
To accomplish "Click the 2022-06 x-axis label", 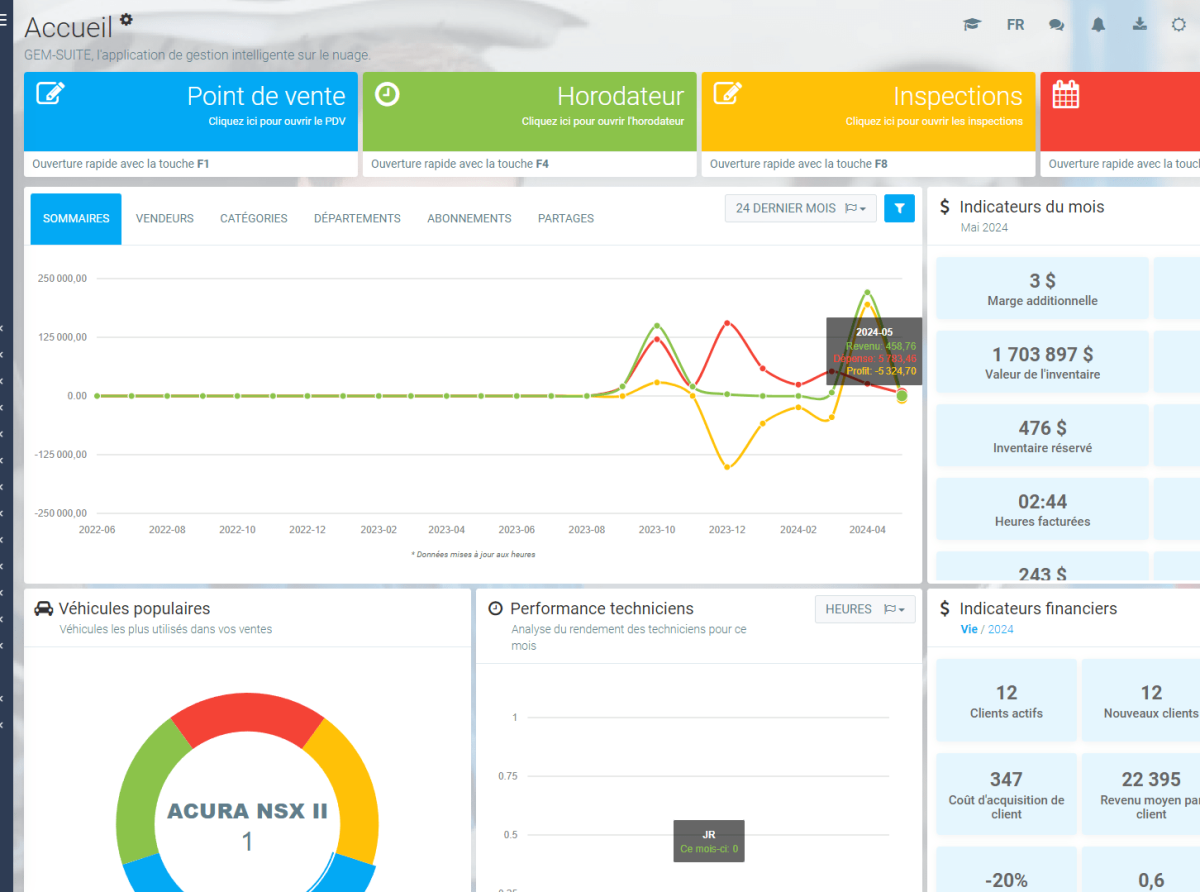I will [97, 530].
